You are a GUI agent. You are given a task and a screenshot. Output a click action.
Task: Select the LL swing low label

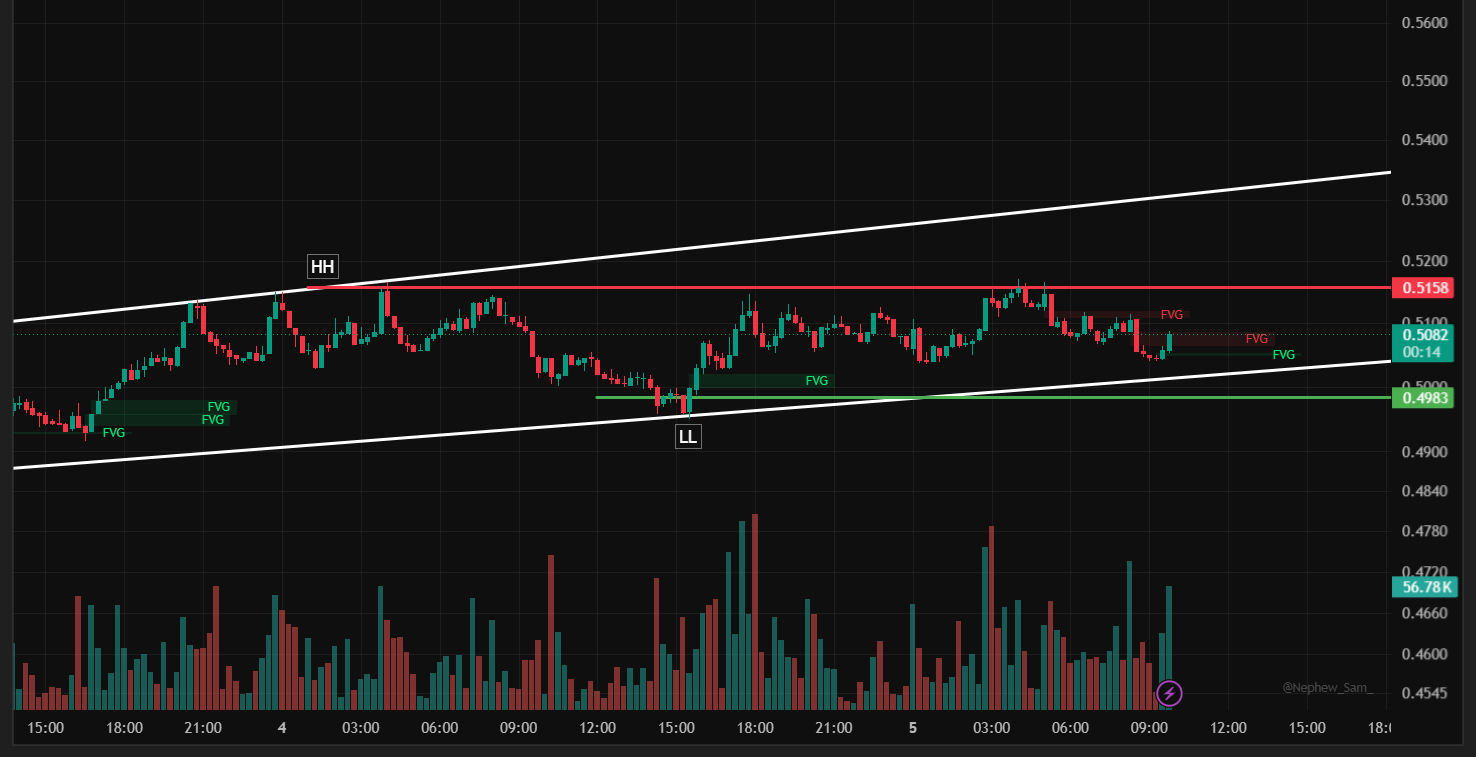(x=688, y=436)
